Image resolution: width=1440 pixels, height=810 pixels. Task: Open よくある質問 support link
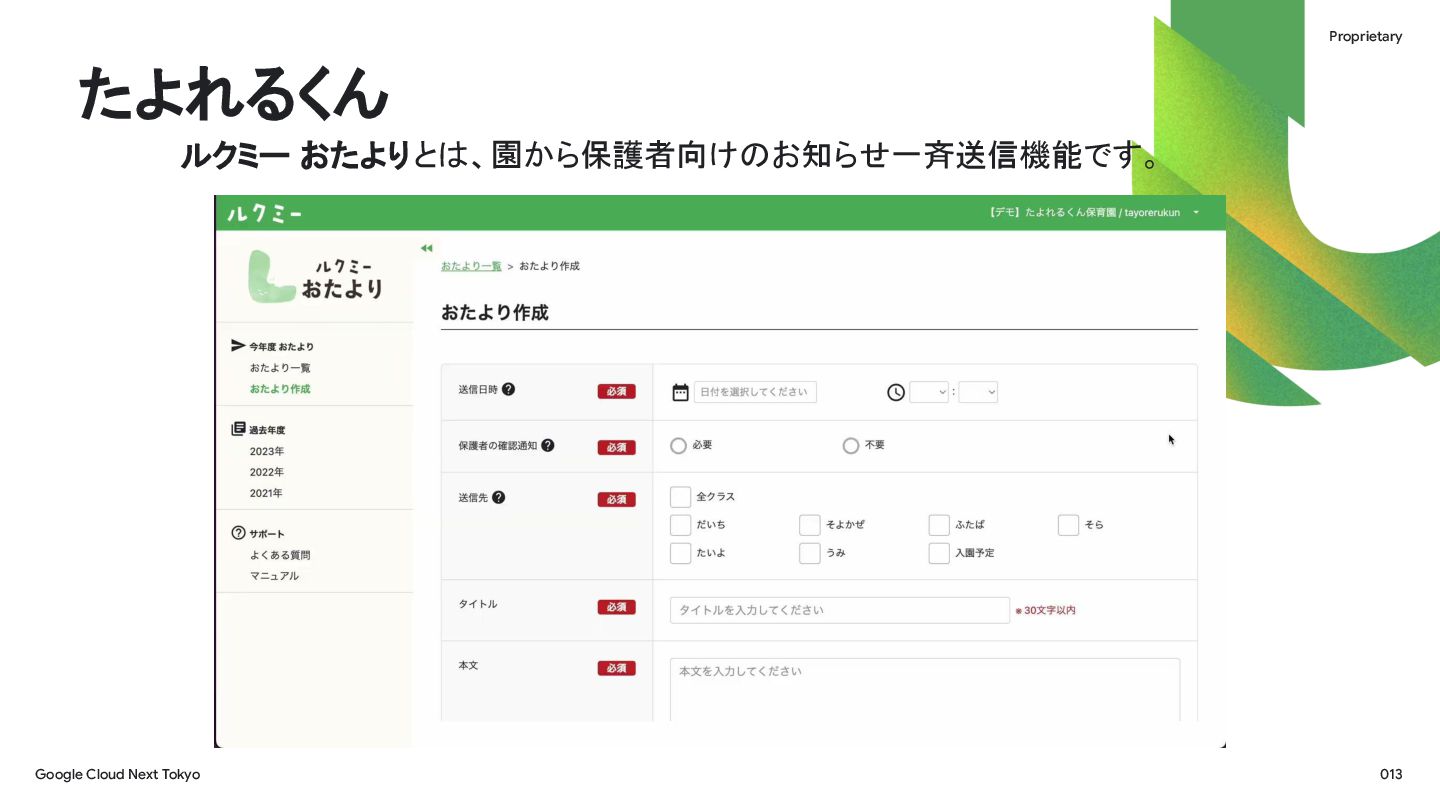coord(280,555)
